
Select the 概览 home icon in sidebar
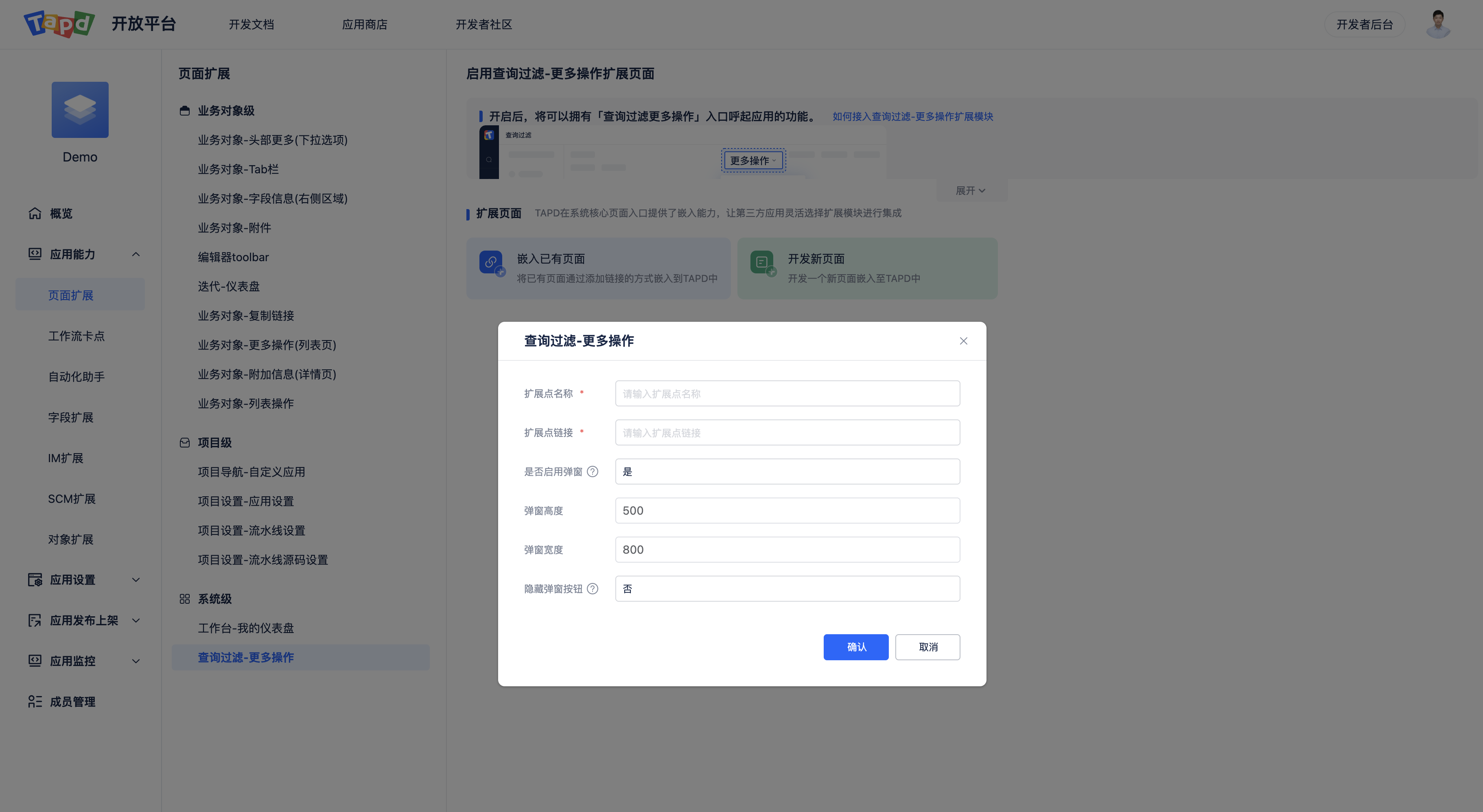click(35, 213)
